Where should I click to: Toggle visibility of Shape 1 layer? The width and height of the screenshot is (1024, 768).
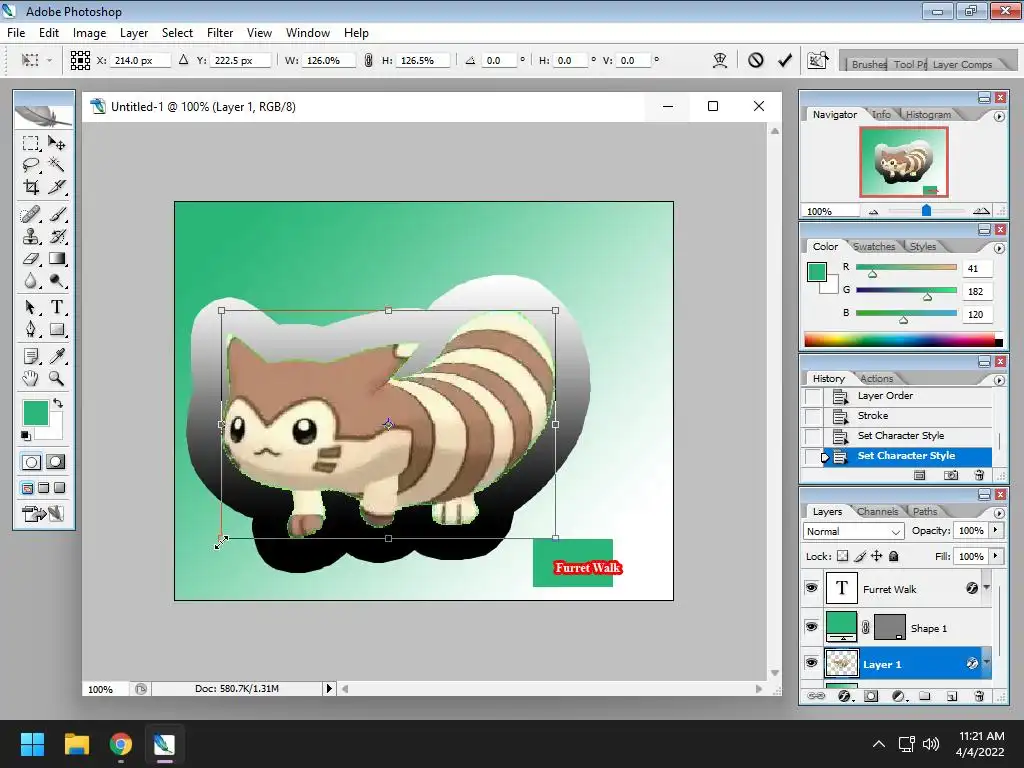[x=811, y=628]
